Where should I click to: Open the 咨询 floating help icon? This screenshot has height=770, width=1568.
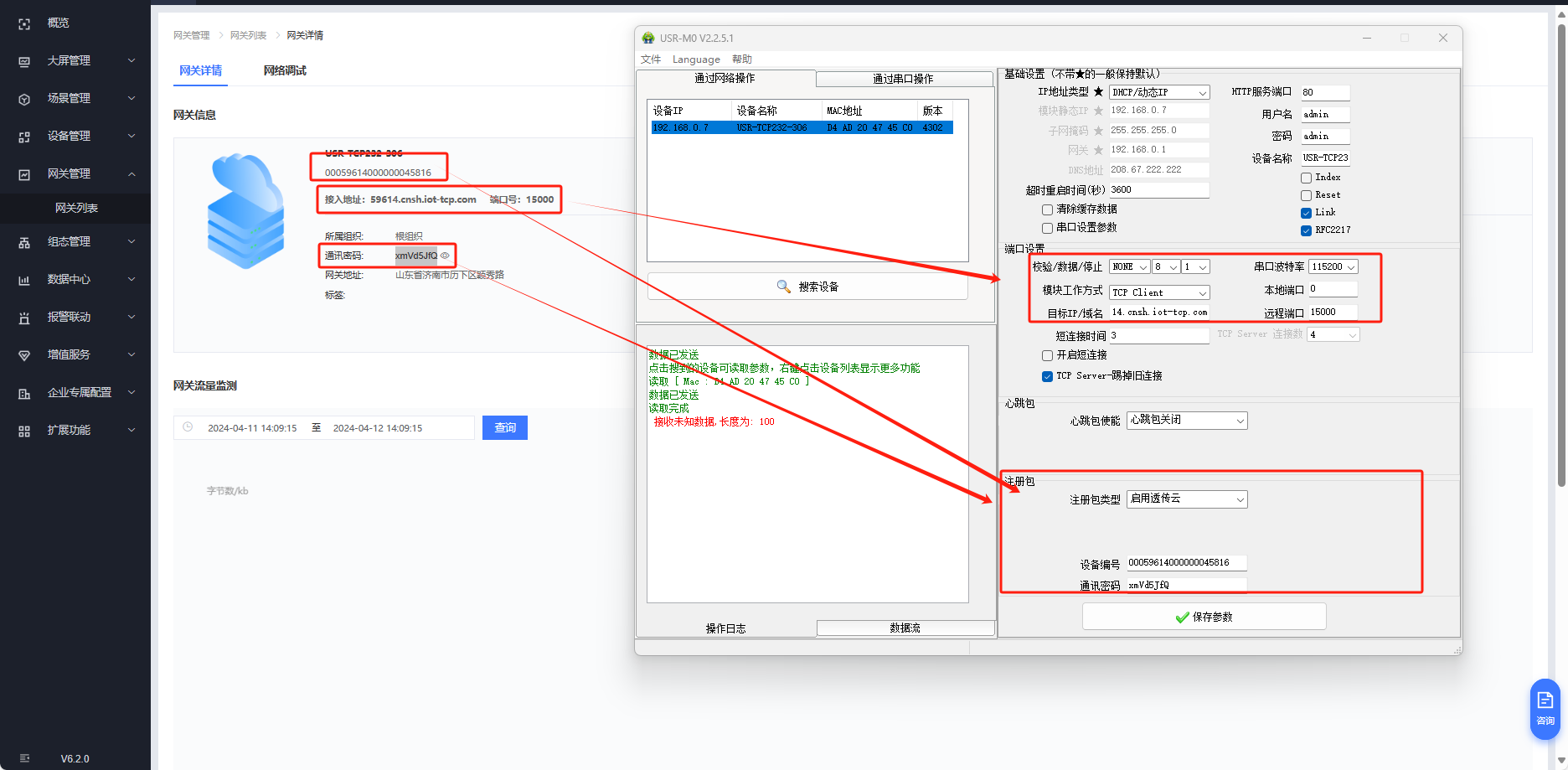[x=1545, y=708]
